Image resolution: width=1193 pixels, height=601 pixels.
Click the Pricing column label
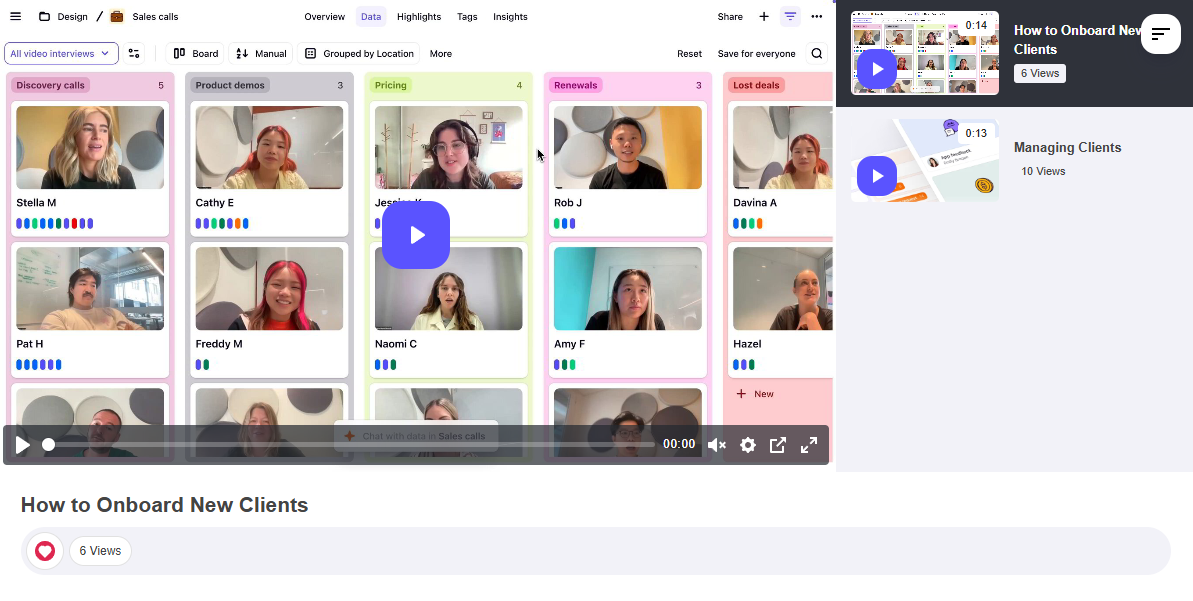390,85
